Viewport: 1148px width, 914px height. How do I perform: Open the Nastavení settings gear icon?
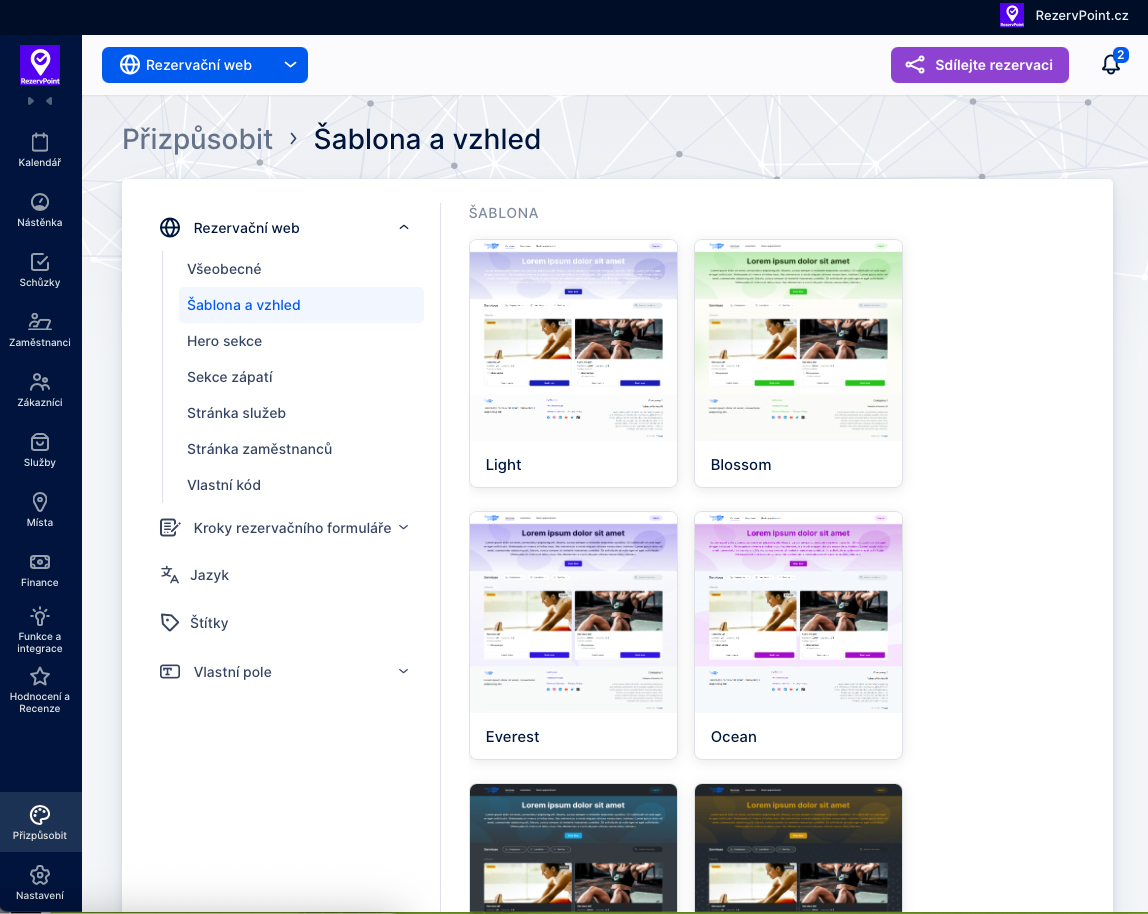[x=40, y=875]
